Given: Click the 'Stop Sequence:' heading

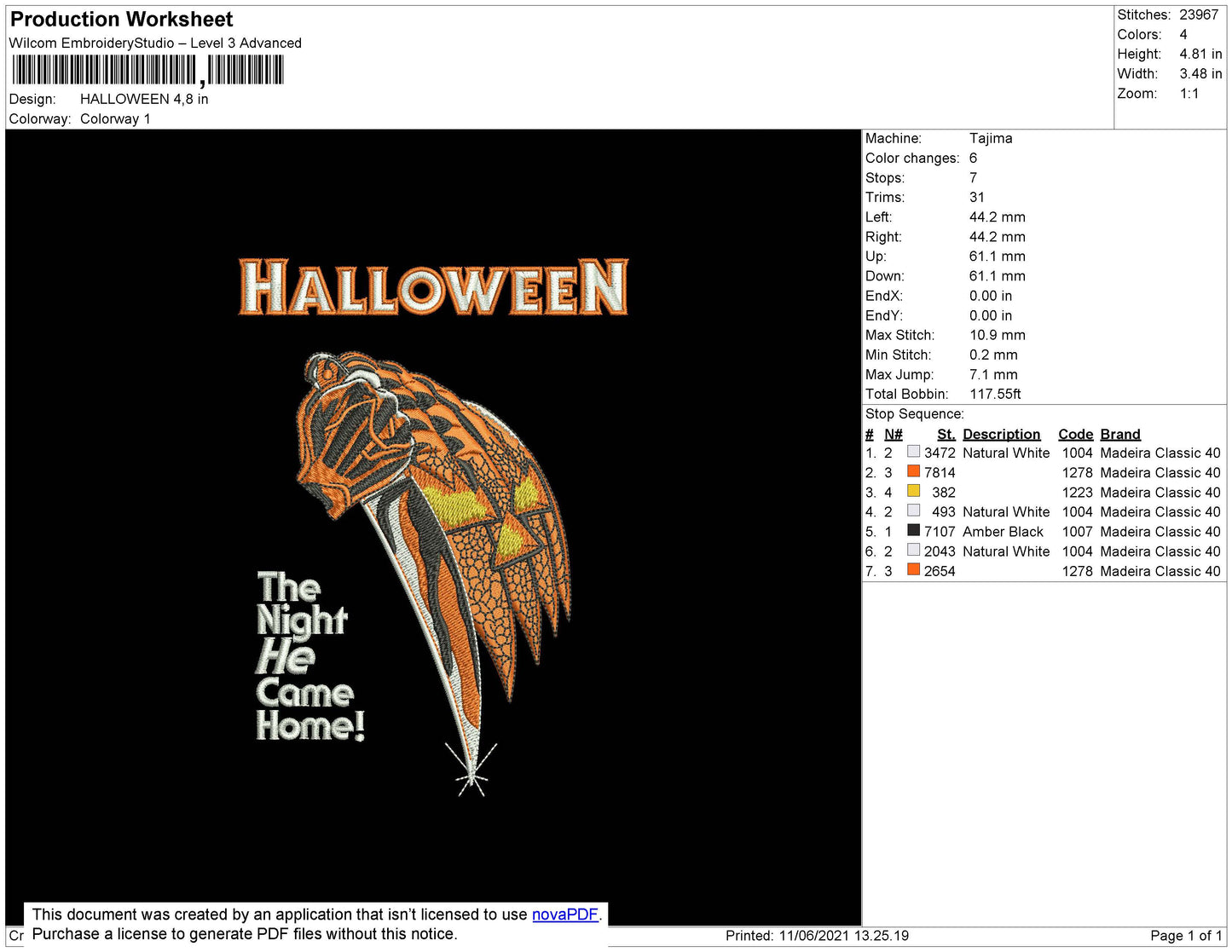Looking at the screenshot, I should [x=915, y=413].
